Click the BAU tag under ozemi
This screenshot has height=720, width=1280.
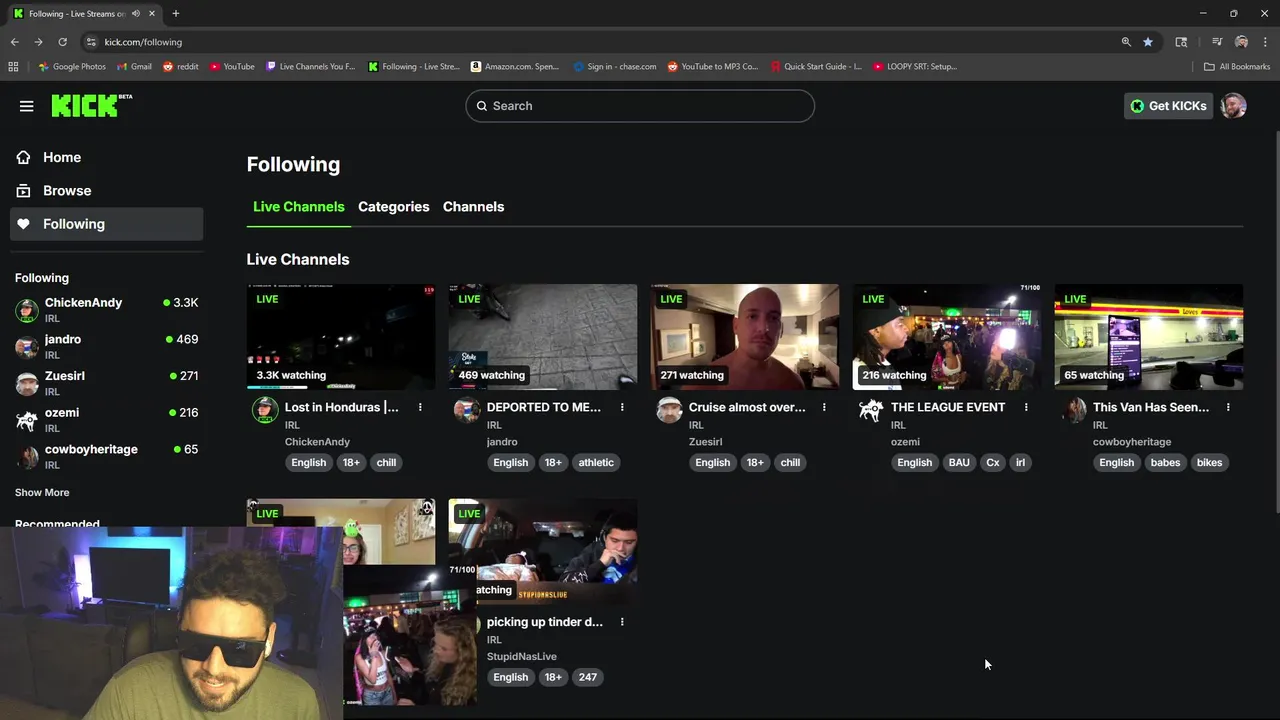pos(959,462)
